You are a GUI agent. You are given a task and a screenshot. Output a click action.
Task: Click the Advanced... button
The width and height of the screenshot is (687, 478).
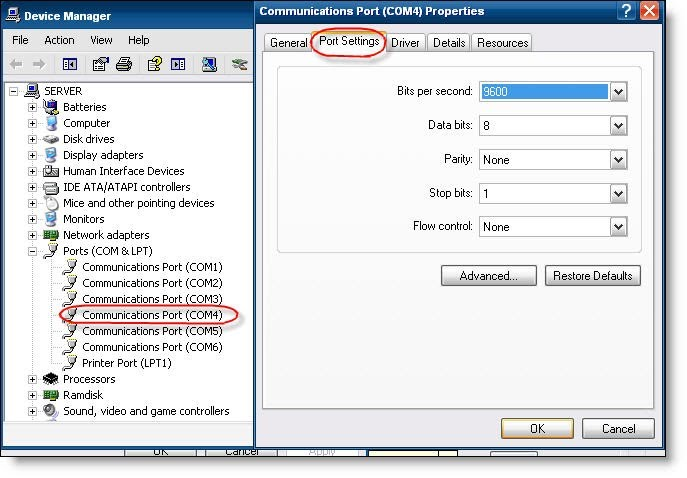(488, 276)
